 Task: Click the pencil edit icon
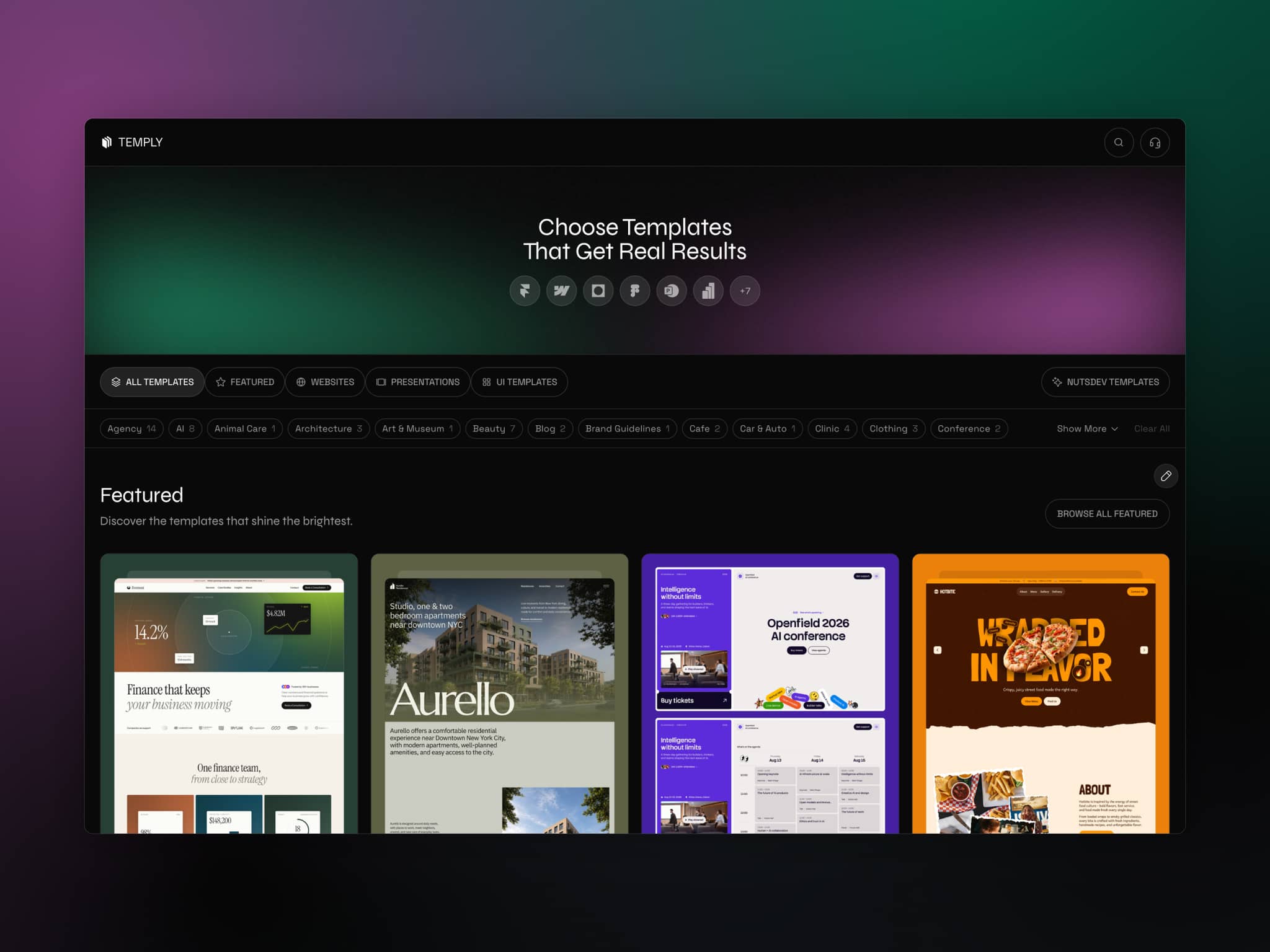point(1166,476)
